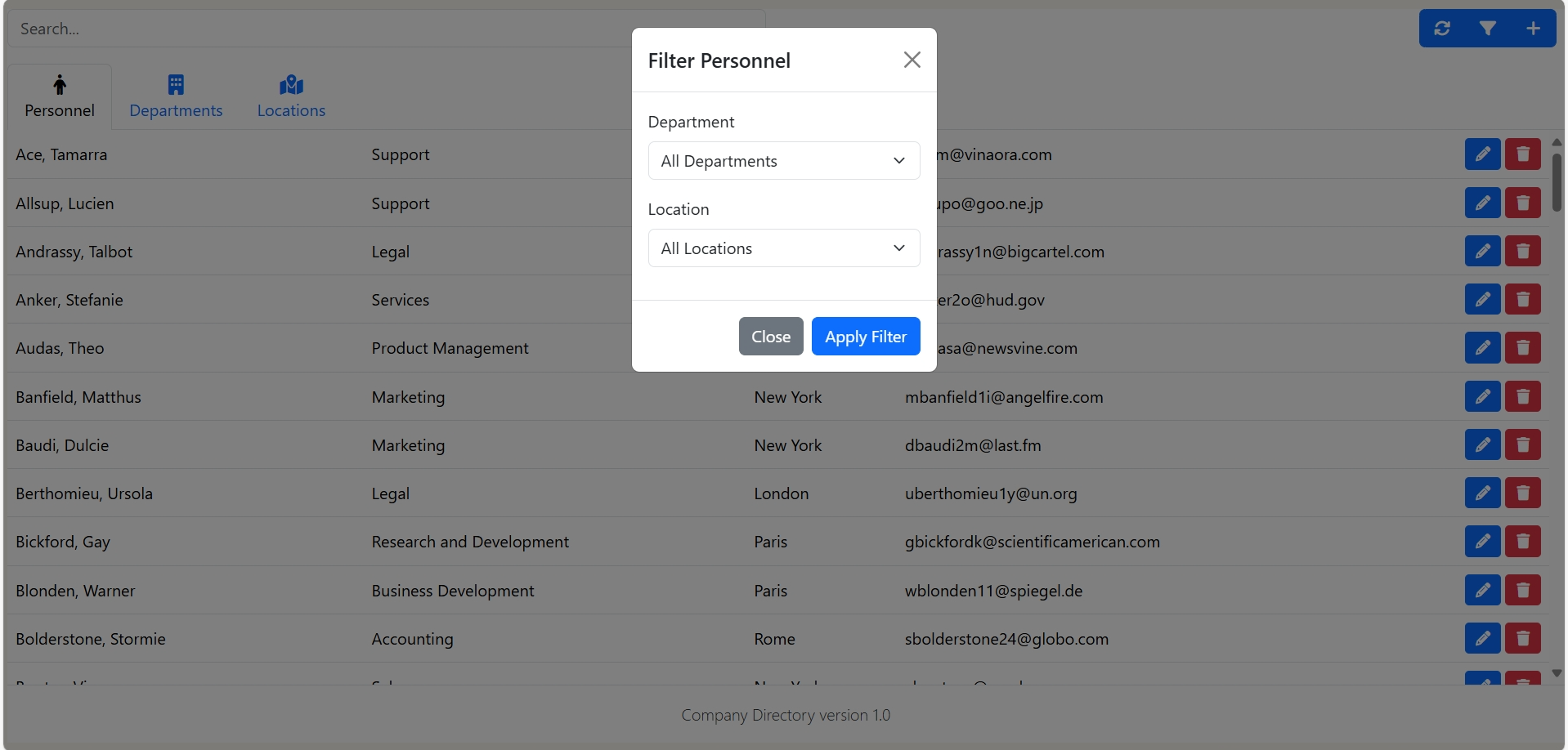Open the Locations tab
The image size is (1568, 750).
(291, 97)
